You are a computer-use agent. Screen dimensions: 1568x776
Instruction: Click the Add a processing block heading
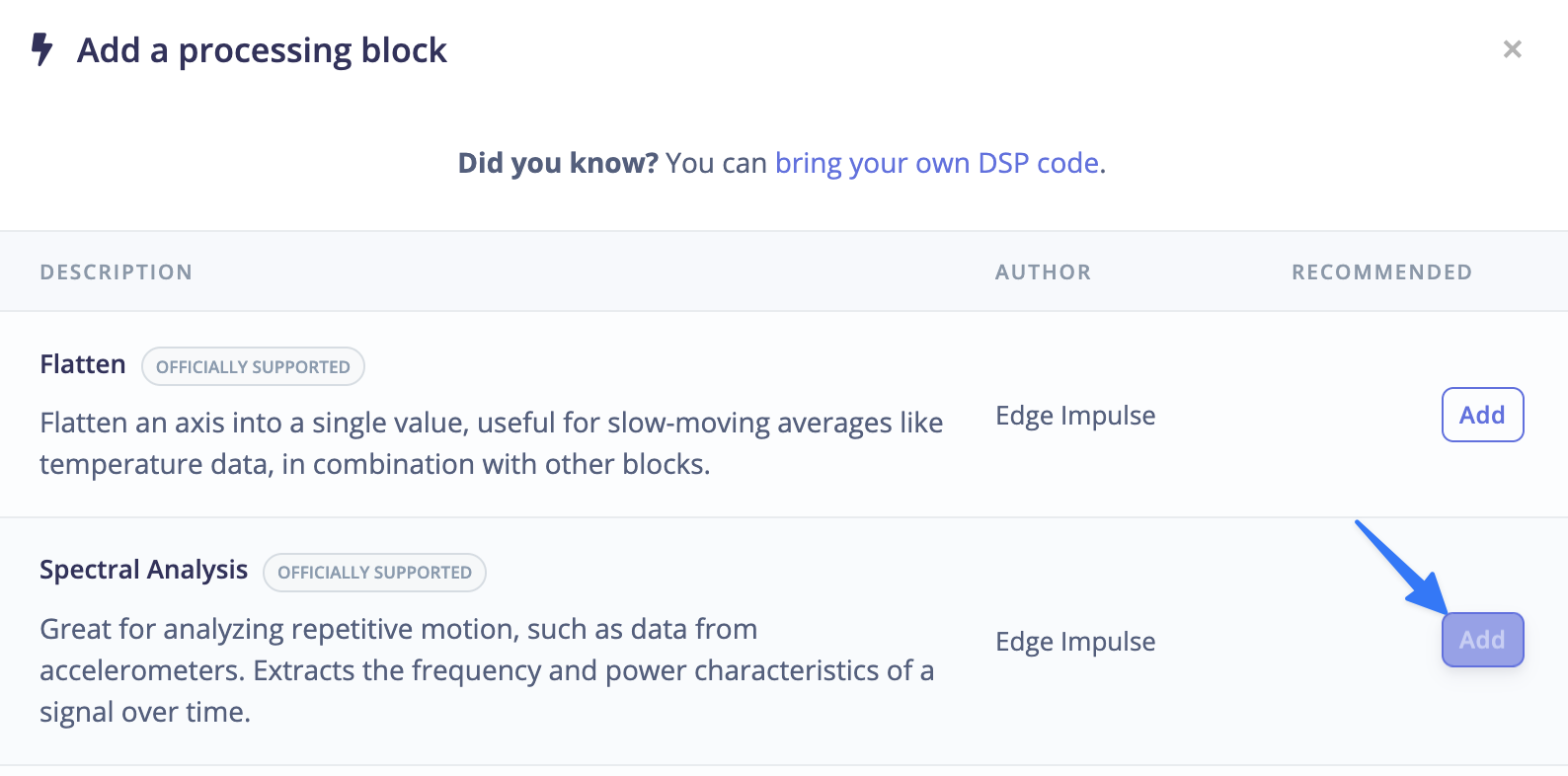pos(262,50)
